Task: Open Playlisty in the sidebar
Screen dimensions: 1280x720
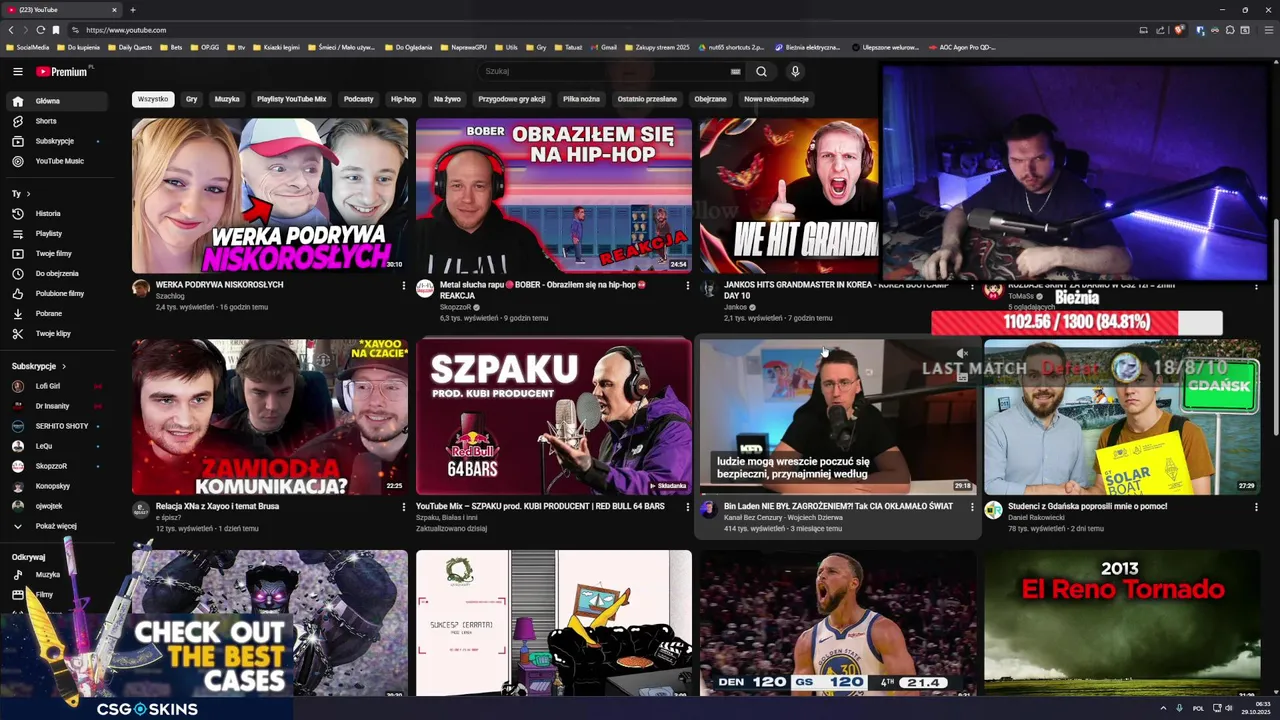Action: (x=57, y=233)
